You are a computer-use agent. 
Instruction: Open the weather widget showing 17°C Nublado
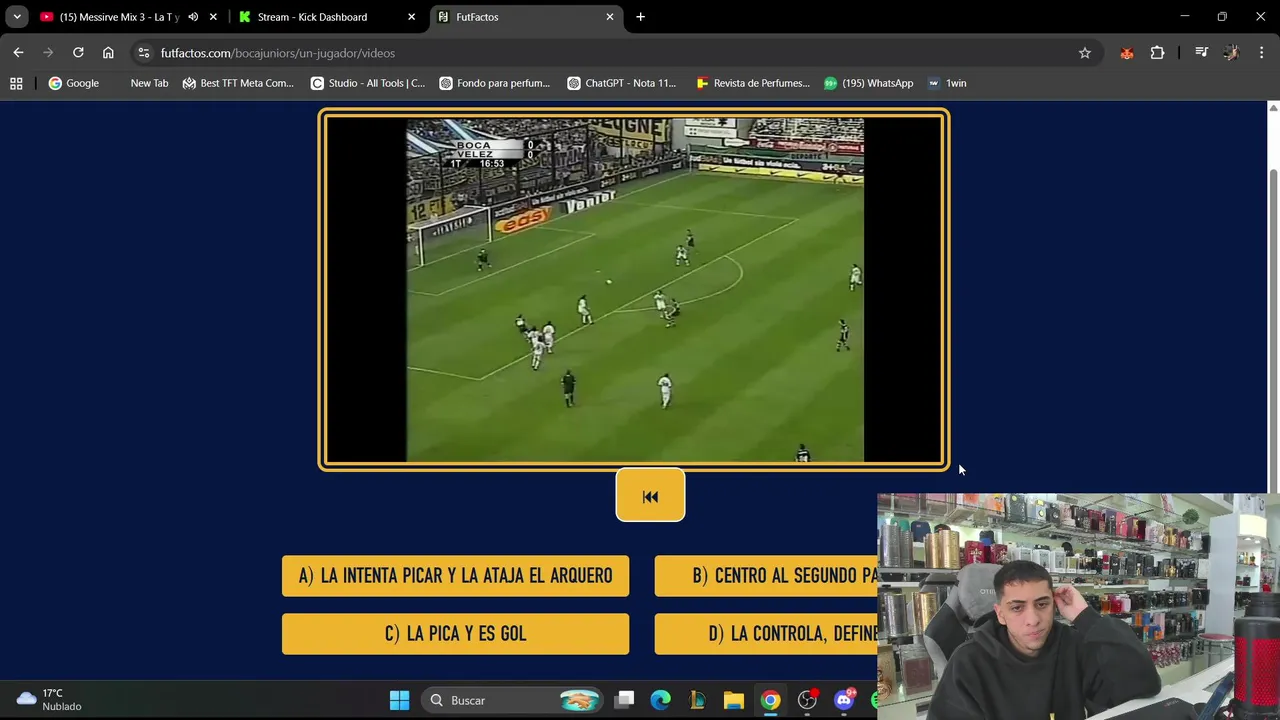(50, 700)
